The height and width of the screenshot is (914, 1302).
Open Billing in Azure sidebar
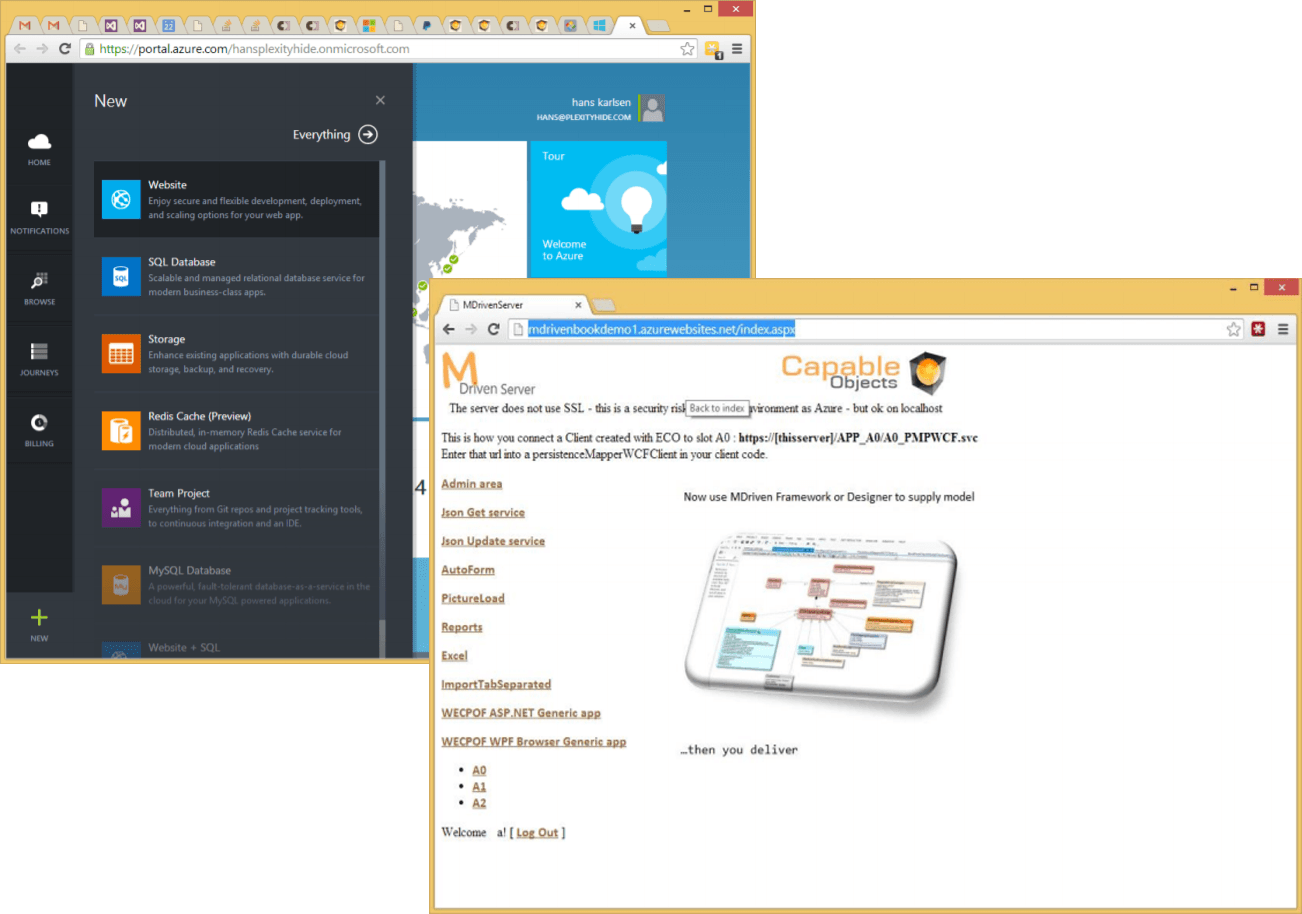coord(39,430)
